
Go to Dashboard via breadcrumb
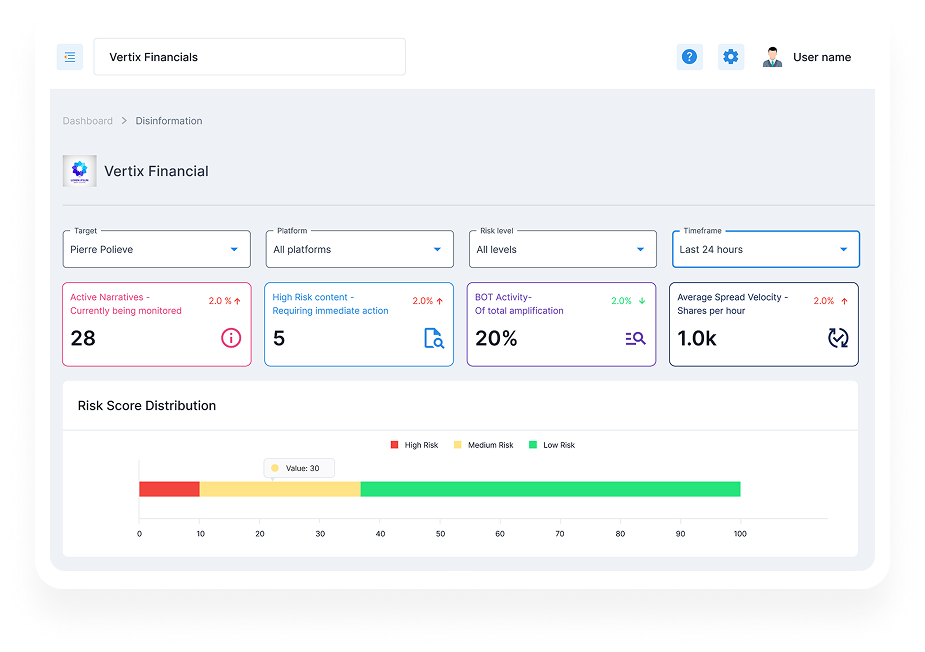coord(87,121)
